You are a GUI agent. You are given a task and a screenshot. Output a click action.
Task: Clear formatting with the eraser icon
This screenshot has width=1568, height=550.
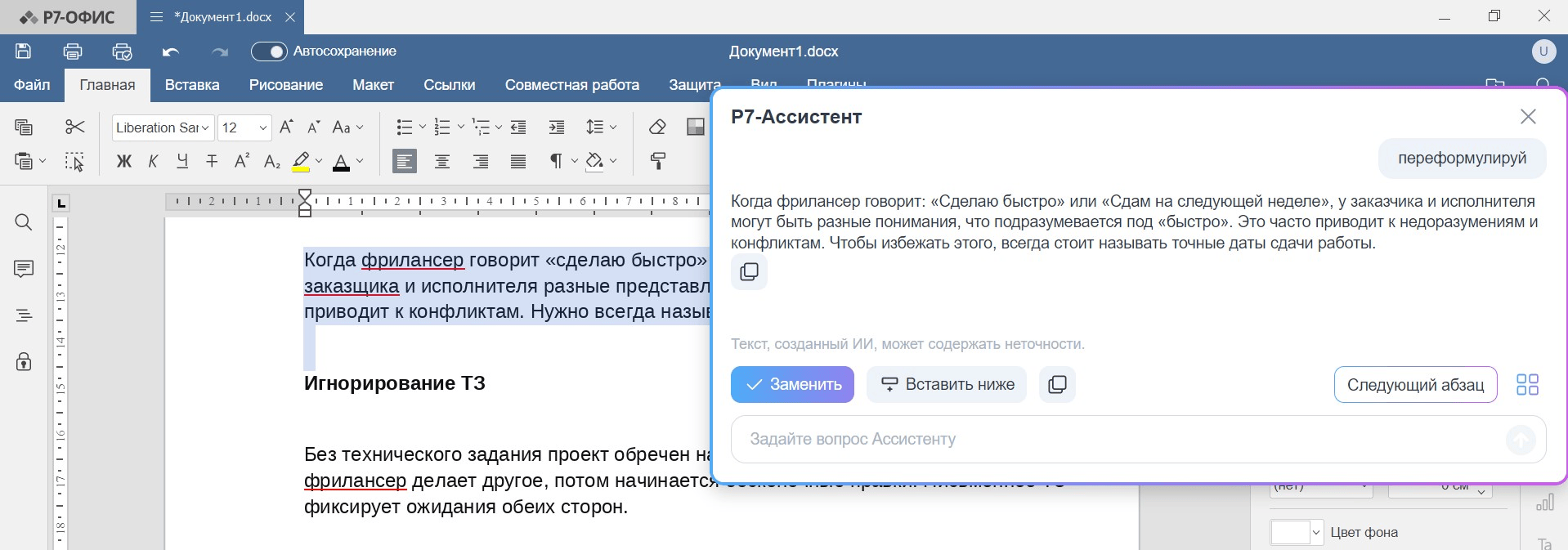(x=657, y=127)
